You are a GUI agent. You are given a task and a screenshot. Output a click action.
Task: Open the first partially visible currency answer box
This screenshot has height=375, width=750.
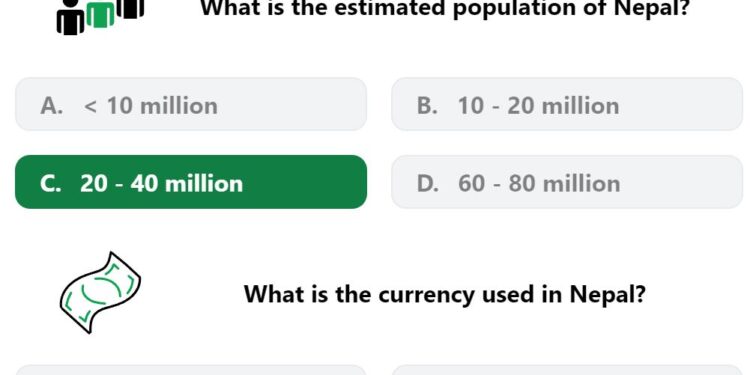[x=191, y=370]
